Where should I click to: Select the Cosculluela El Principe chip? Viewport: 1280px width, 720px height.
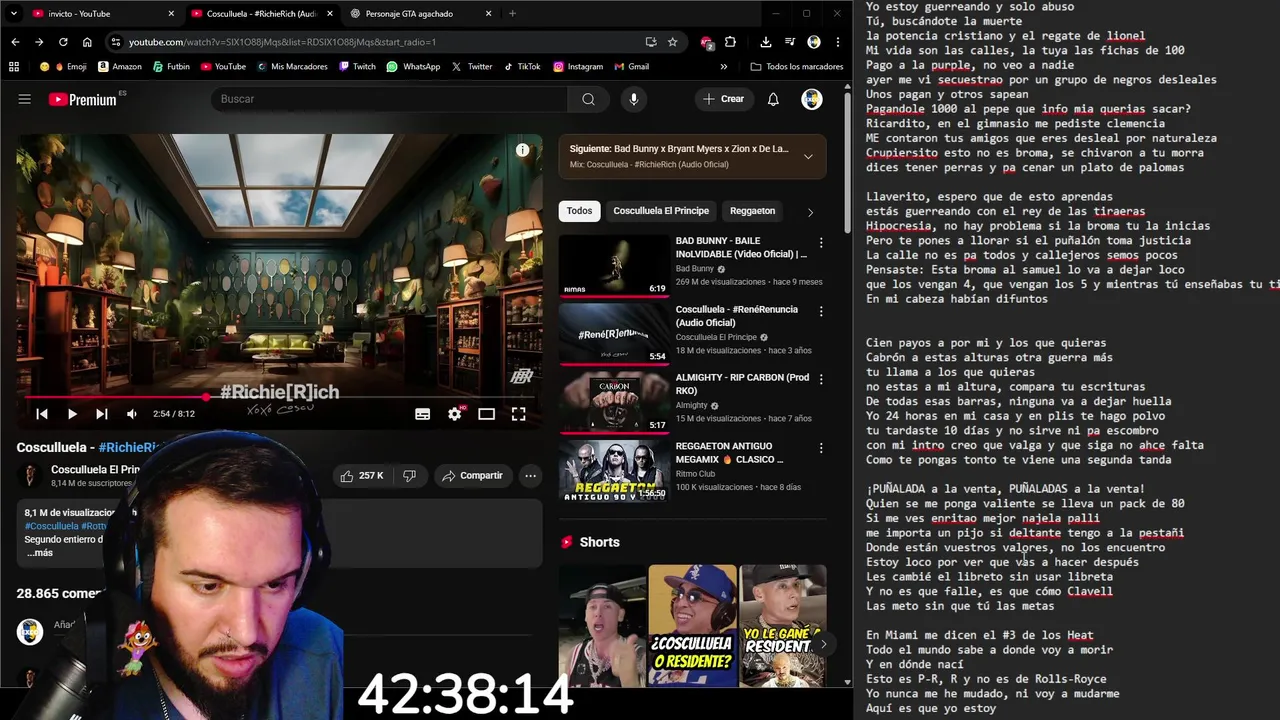tap(661, 211)
